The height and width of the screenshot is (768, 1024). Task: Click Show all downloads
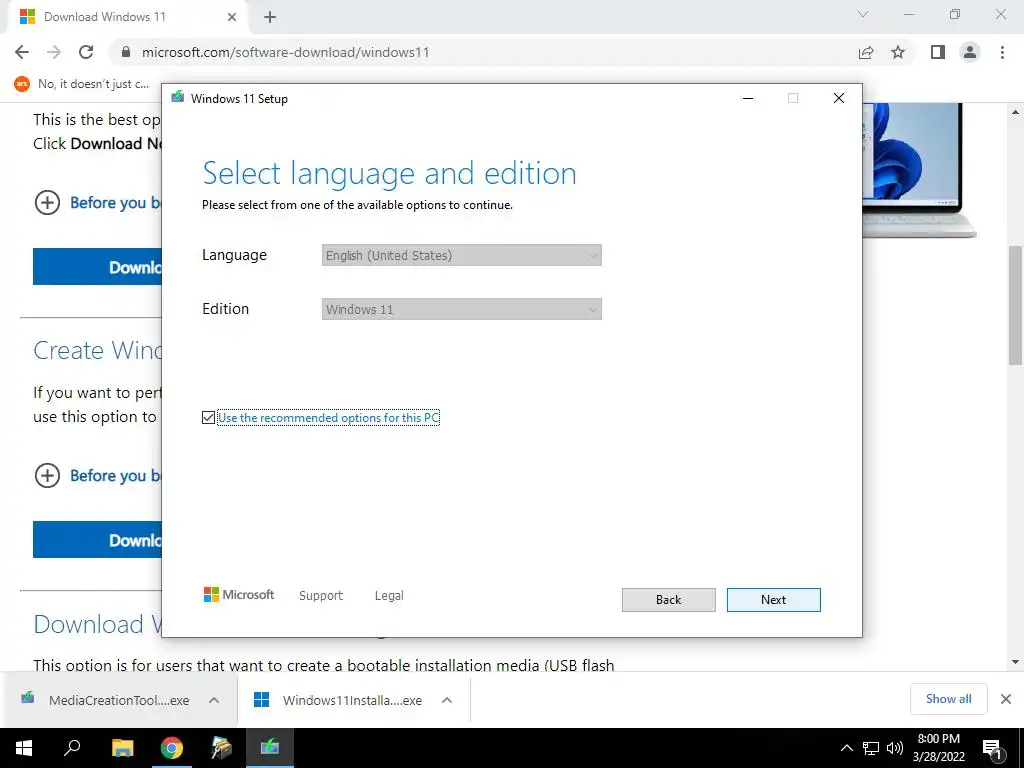[948, 699]
